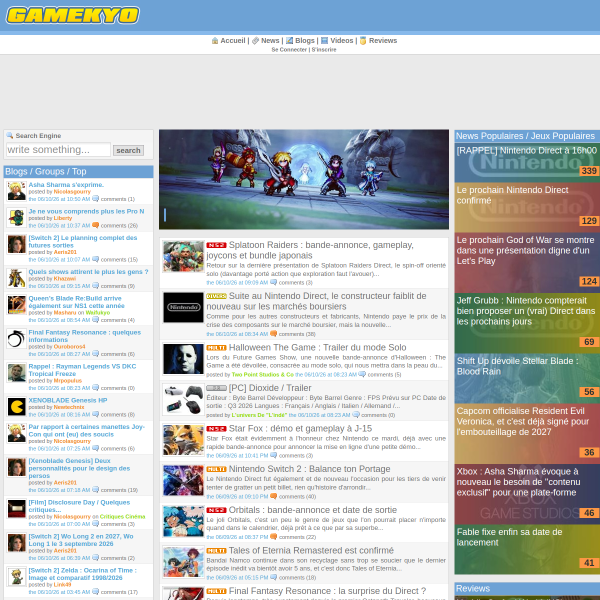Click the NS2 tag on Orbitals article
600x600 pixels.
pos(216,510)
